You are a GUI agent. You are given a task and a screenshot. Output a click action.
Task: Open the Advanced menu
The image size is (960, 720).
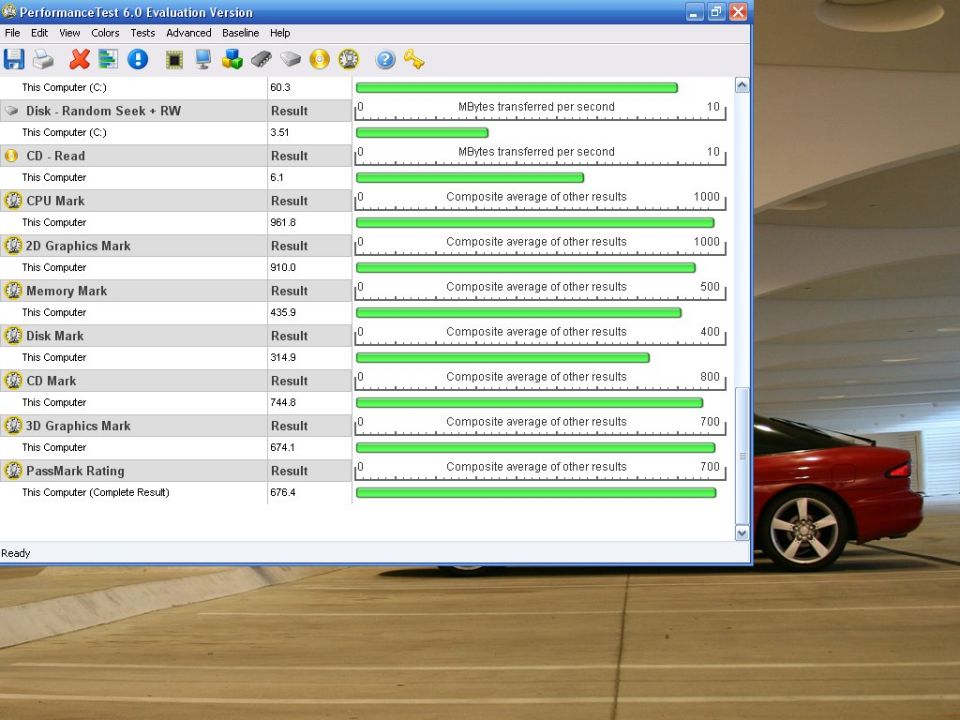[x=189, y=33]
